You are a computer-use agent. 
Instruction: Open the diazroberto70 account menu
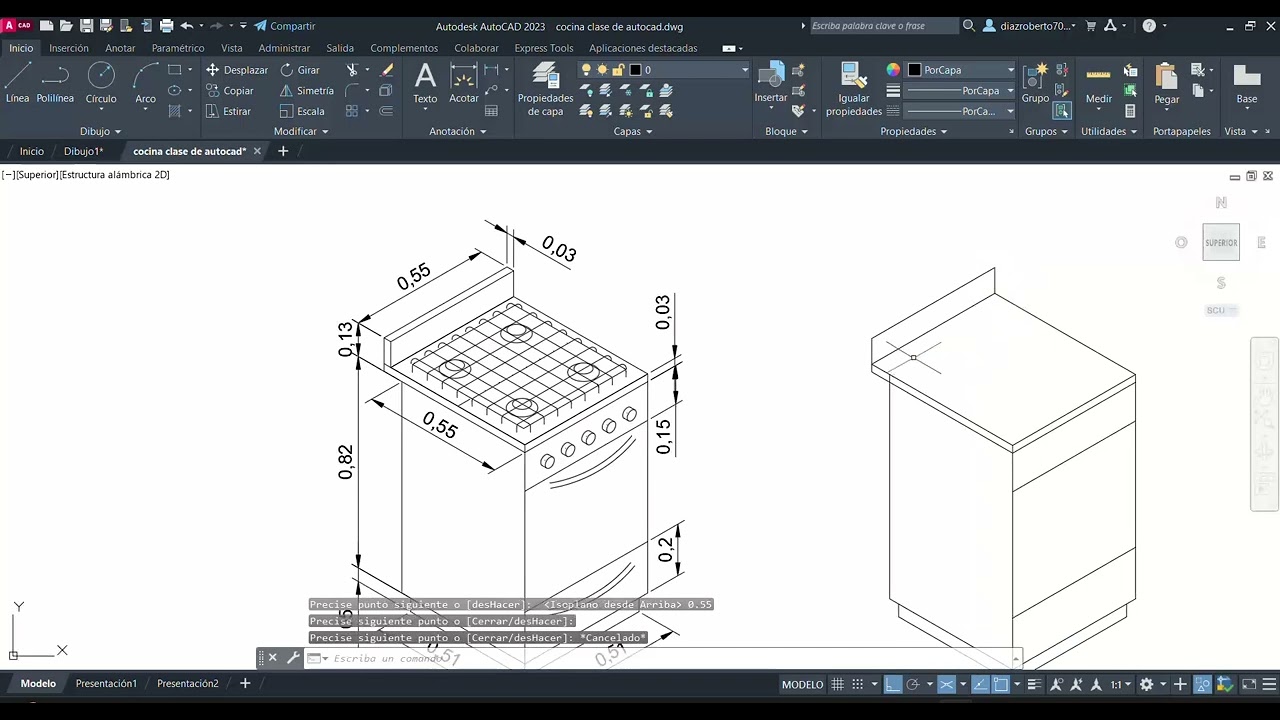point(1031,26)
